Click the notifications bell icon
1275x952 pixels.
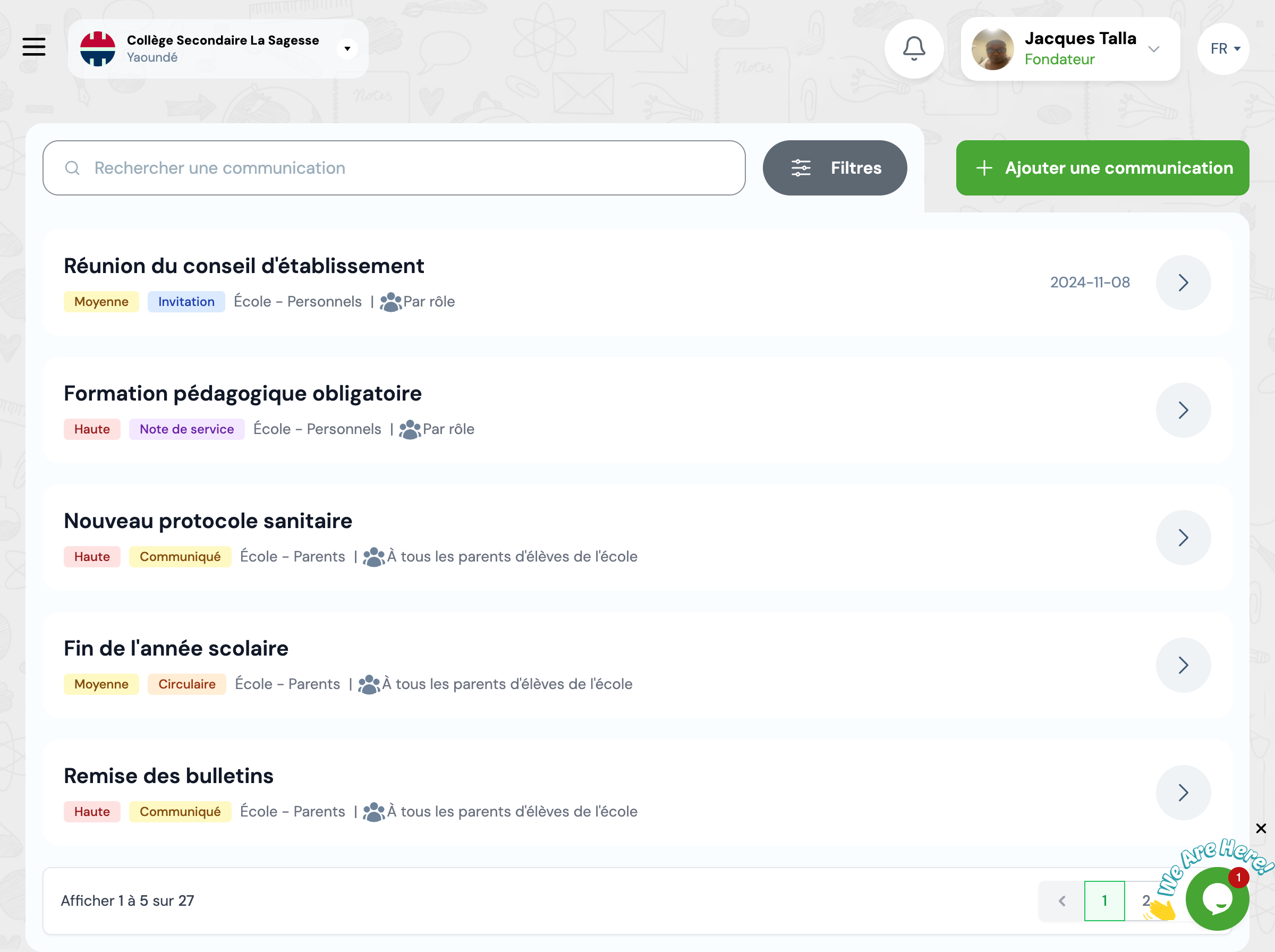[x=914, y=48]
